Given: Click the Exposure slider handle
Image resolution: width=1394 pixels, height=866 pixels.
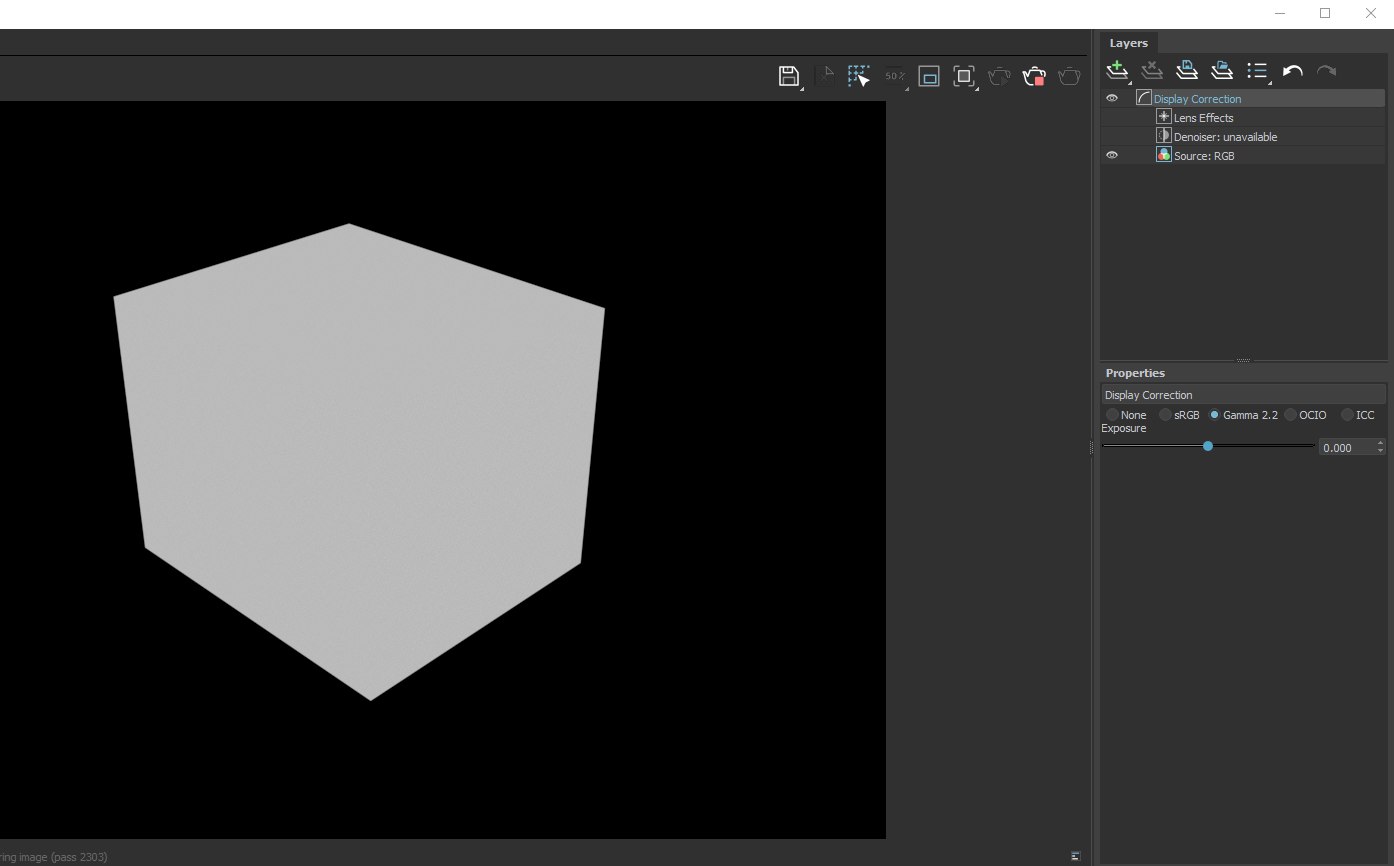Looking at the screenshot, I should 1208,446.
